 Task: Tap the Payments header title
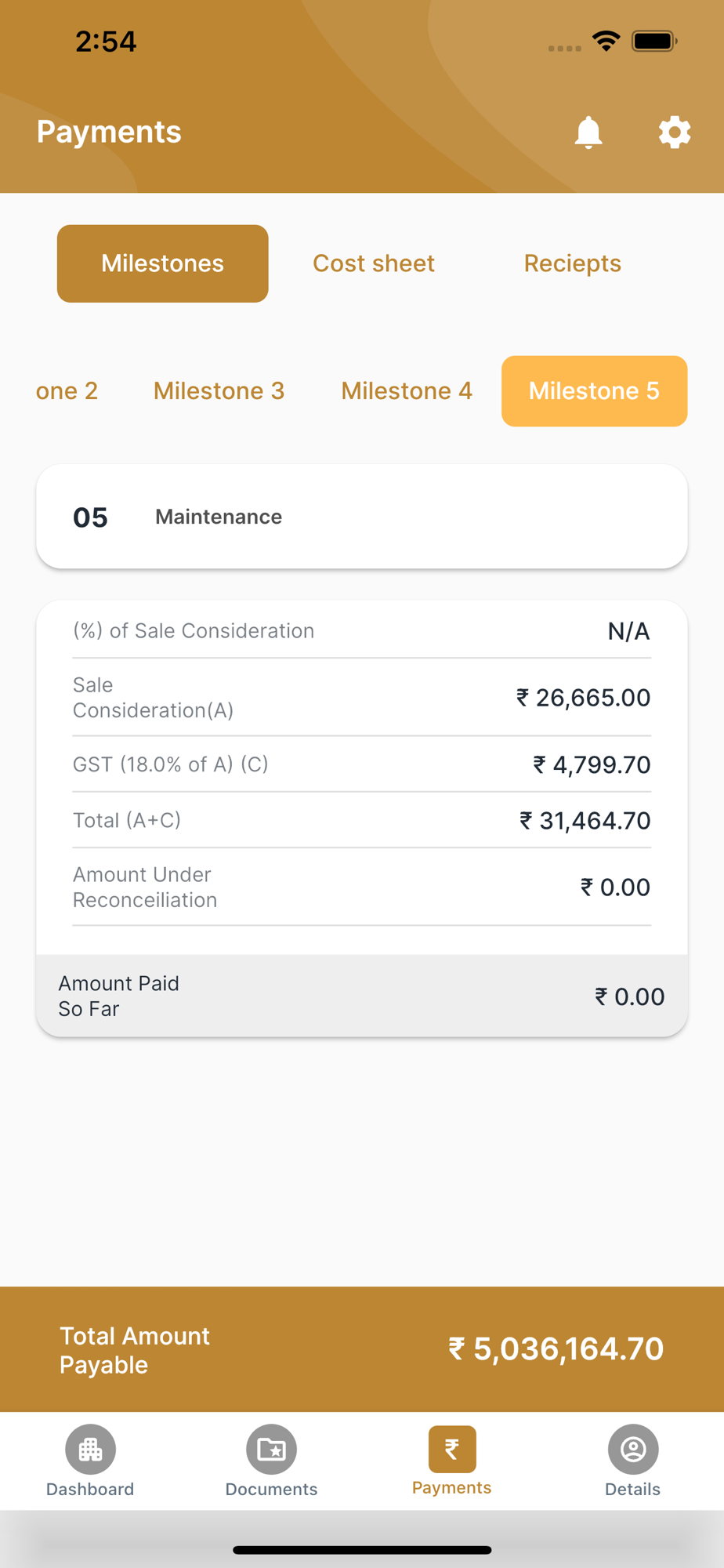[109, 132]
